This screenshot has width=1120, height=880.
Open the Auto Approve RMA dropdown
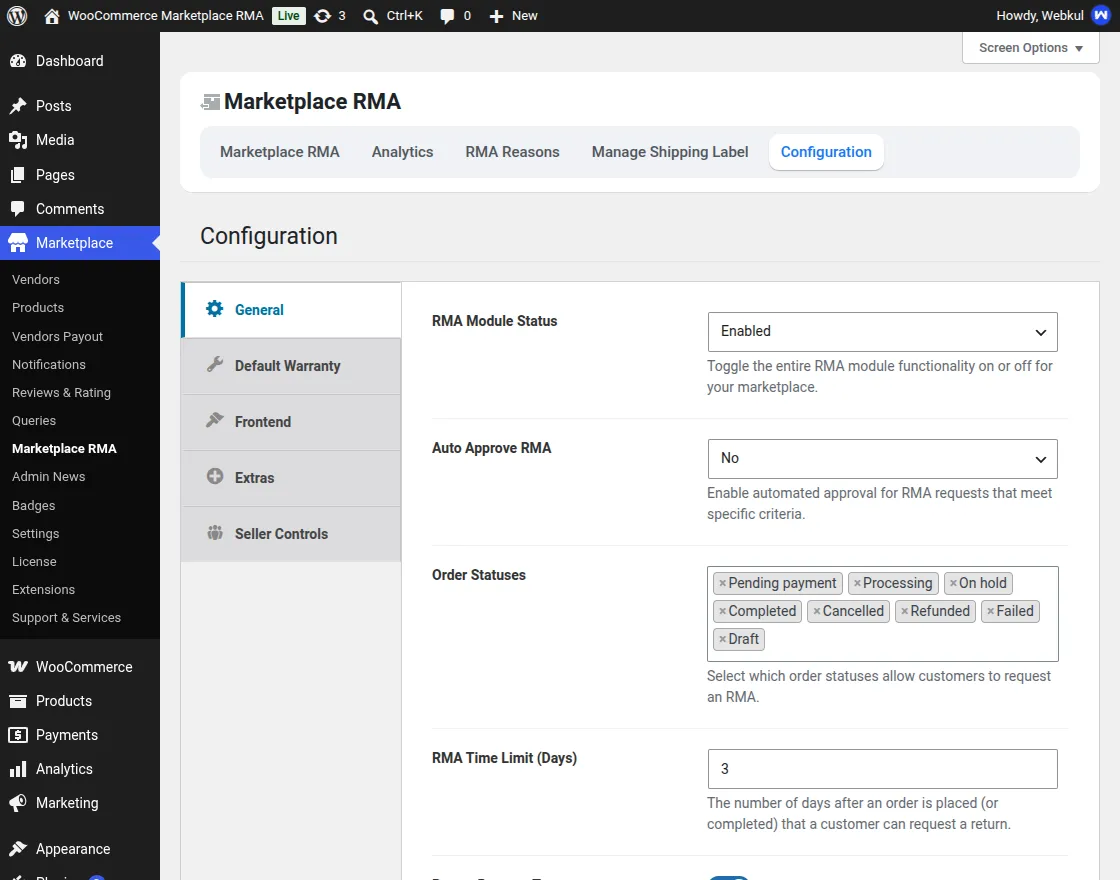(882, 459)
